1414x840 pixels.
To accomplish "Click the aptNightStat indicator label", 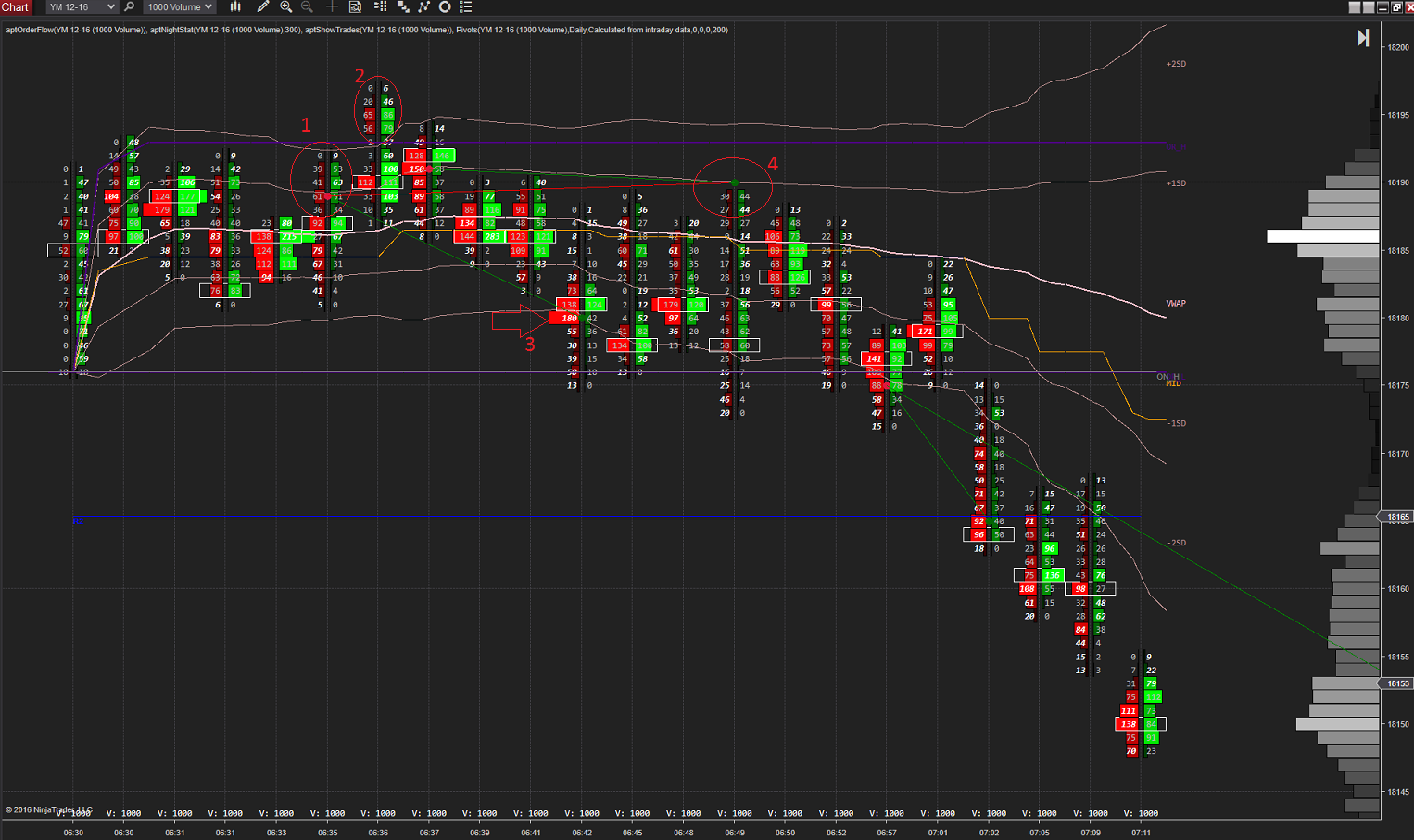I will point(225,30).
